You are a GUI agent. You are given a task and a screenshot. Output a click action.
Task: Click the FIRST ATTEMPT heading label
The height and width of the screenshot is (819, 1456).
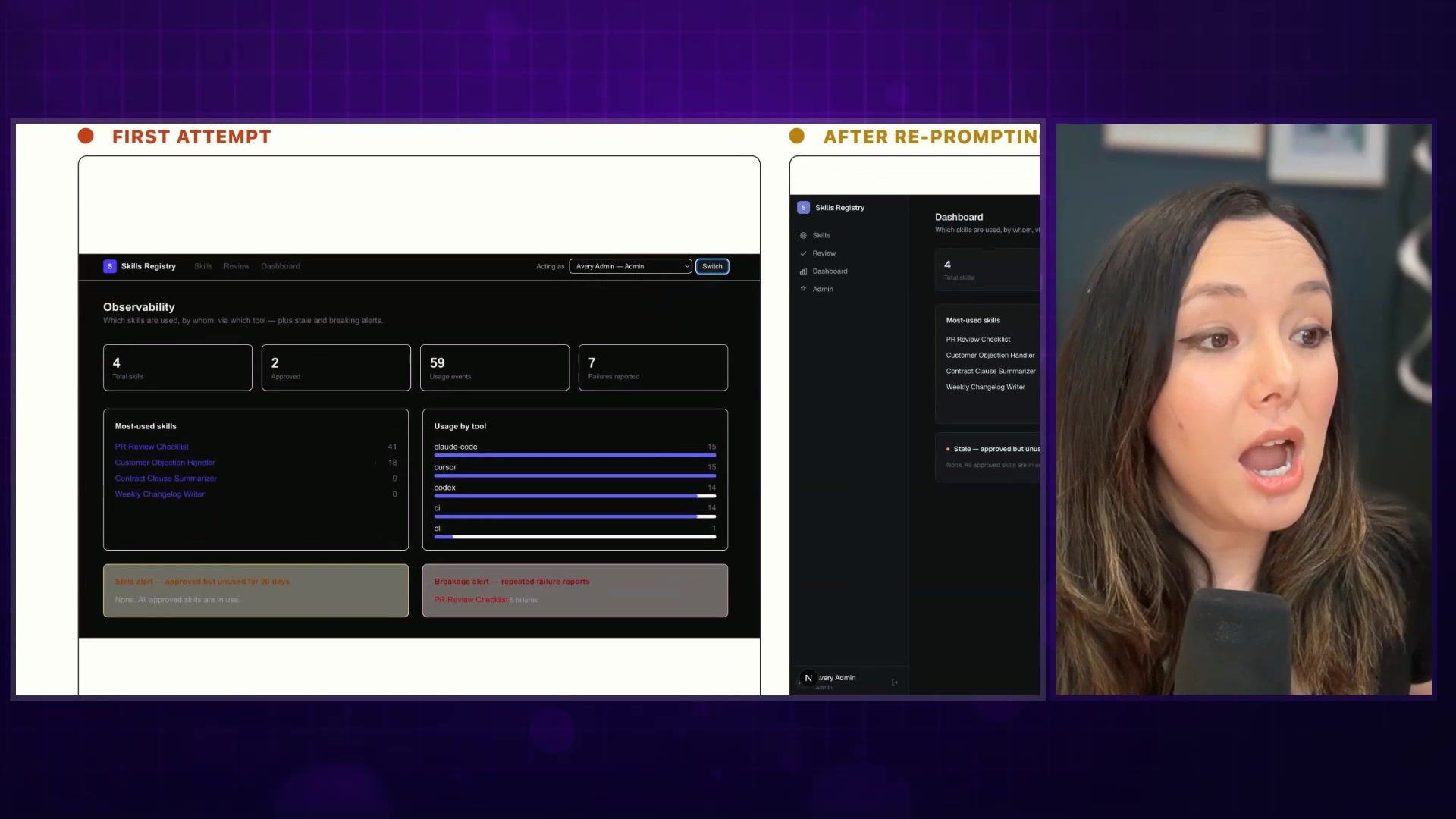point(191,136)
